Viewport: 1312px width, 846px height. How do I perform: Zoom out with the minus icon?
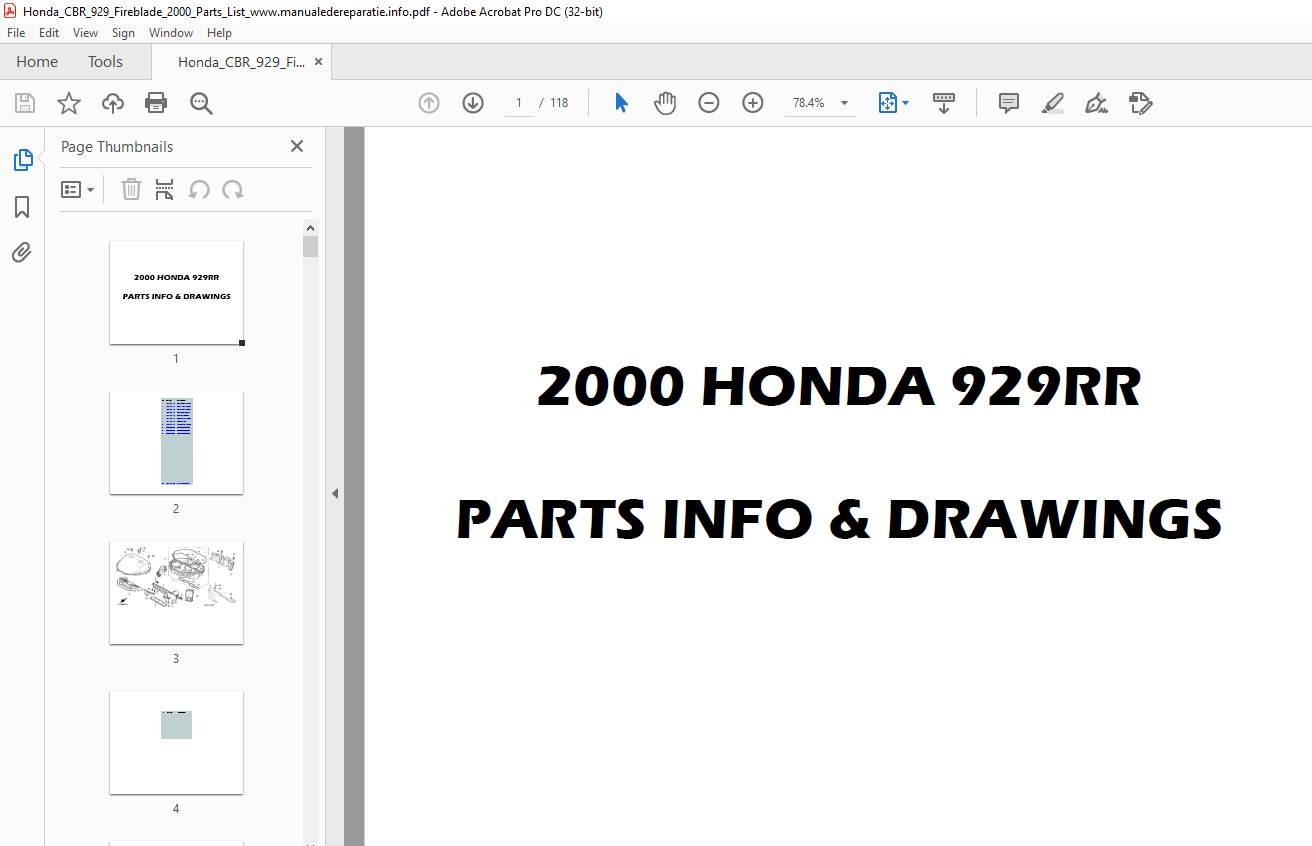[x=709, y=103]
